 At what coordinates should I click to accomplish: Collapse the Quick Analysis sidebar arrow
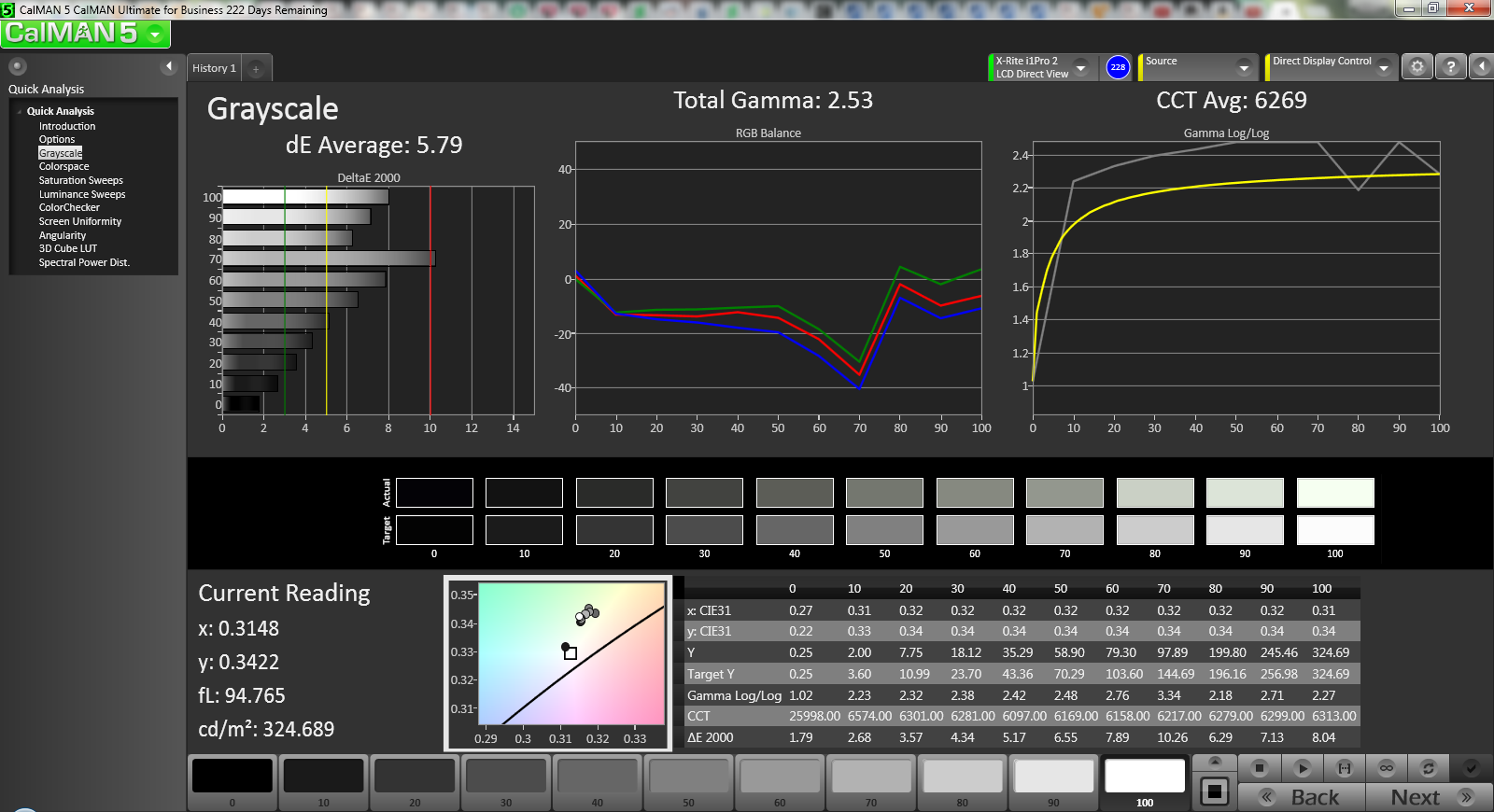(169, 66)
